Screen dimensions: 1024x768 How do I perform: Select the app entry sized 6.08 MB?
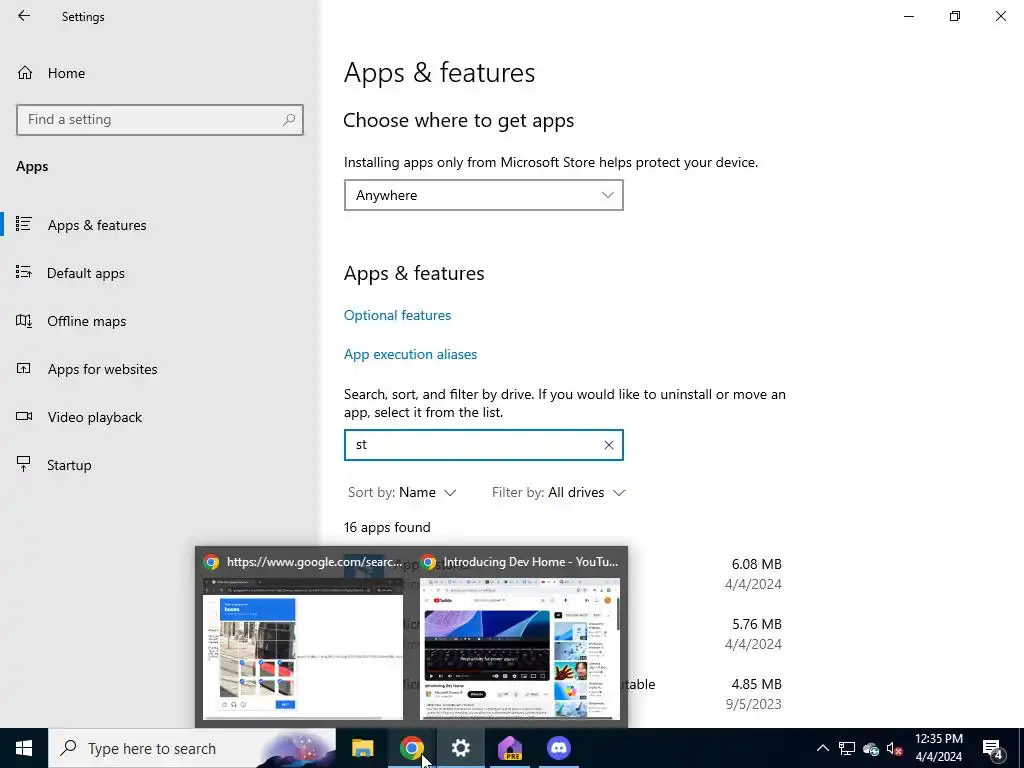pos(563,573)
